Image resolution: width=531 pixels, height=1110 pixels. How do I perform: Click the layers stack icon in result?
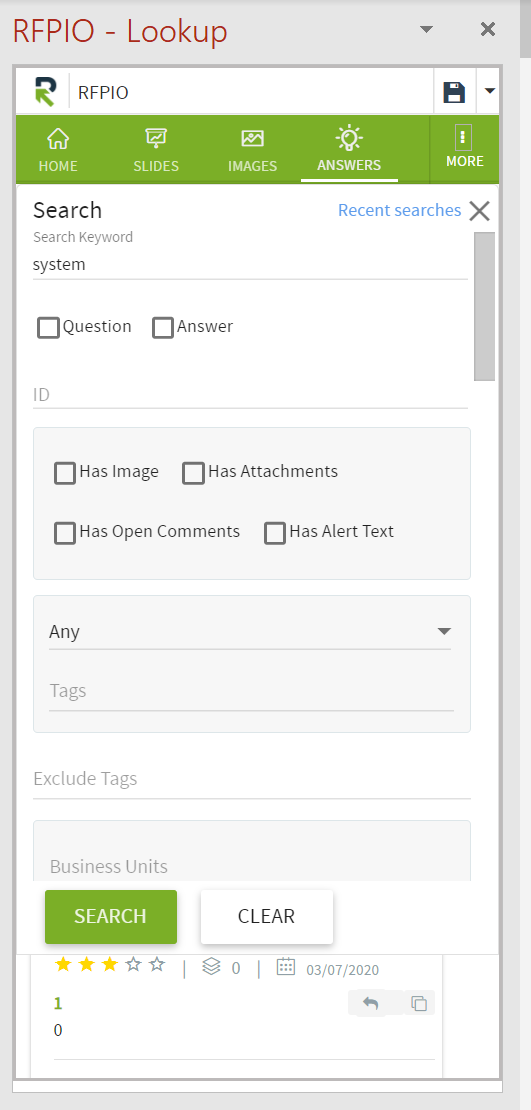click(211, 967)
